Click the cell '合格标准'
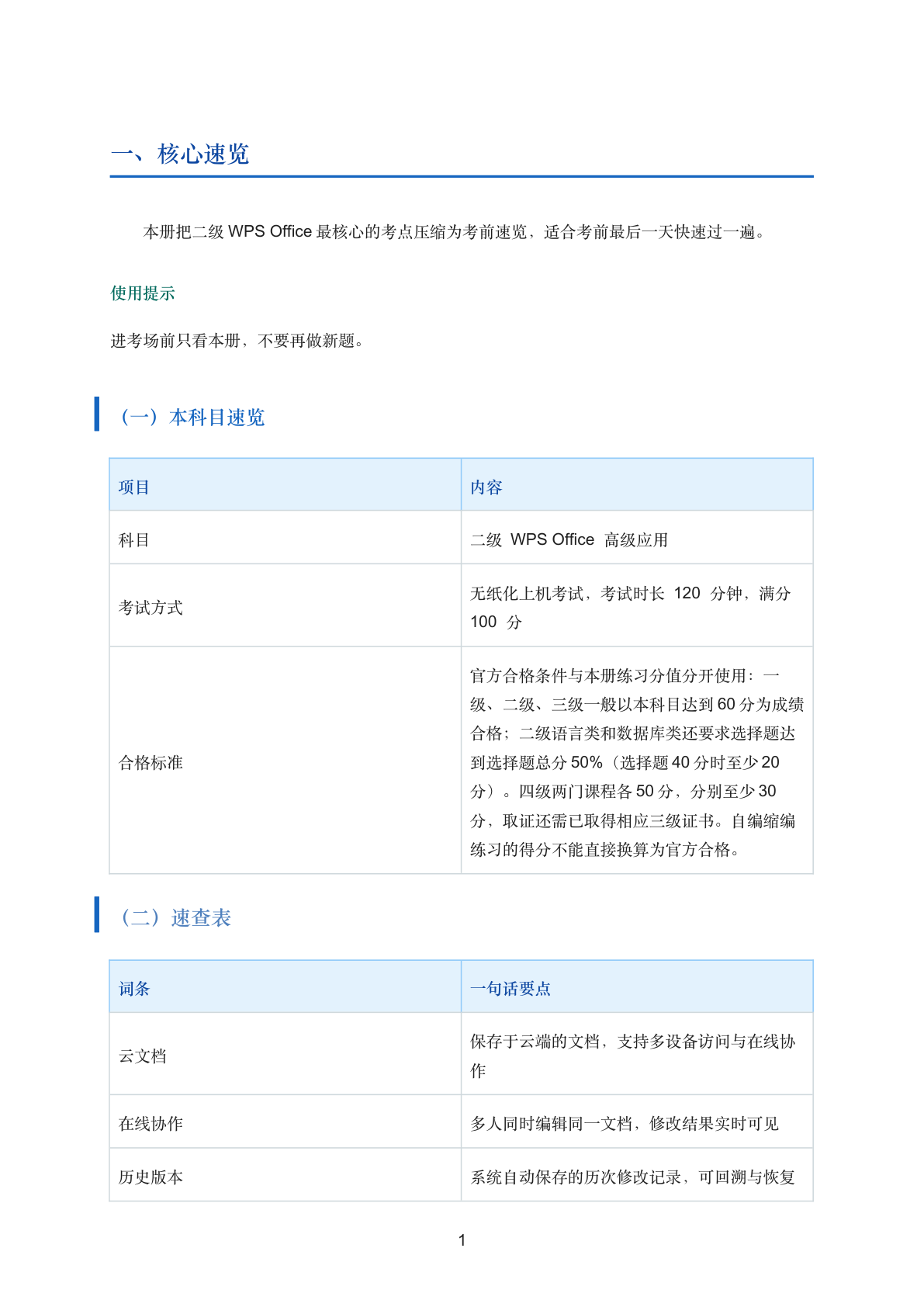924x1307 pixels. 286,761
